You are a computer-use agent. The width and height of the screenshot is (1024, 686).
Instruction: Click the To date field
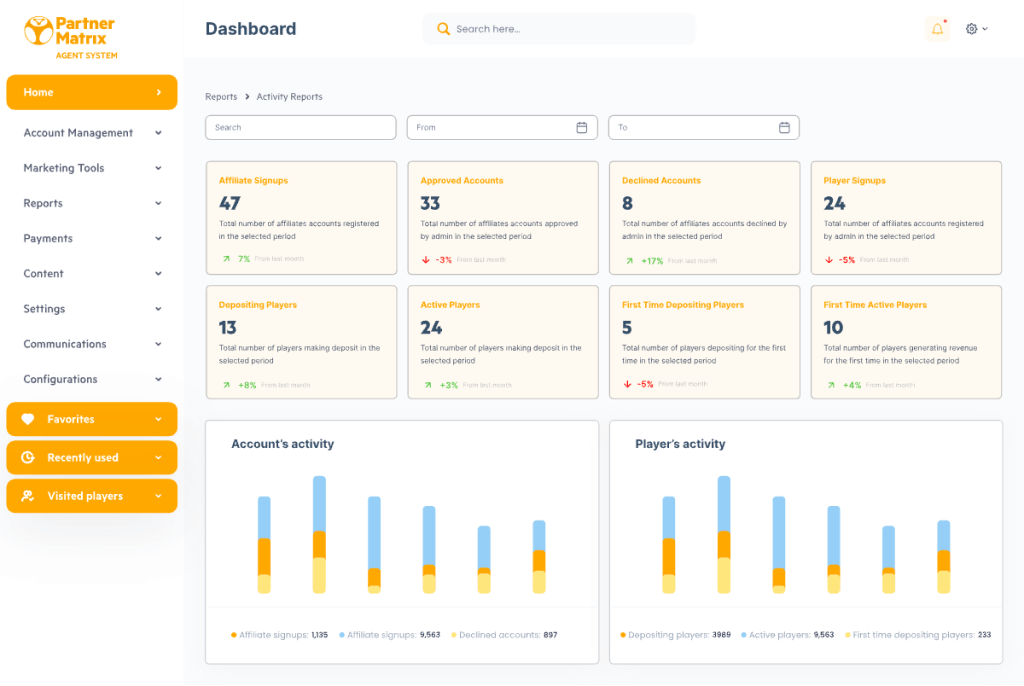pyautogui.click(x=703, y=127)
